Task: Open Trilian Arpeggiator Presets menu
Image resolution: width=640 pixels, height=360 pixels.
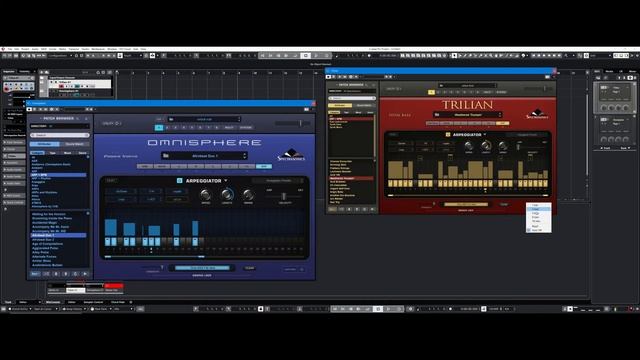Action: [527, 134]
